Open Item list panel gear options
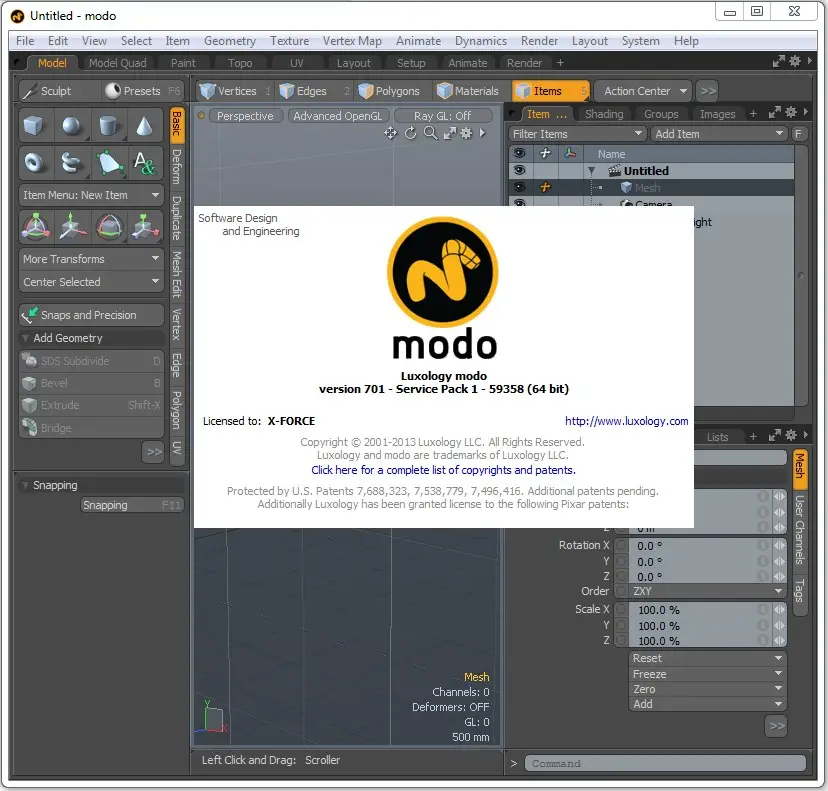The image size is (828, 791). (x=791, y=112)
